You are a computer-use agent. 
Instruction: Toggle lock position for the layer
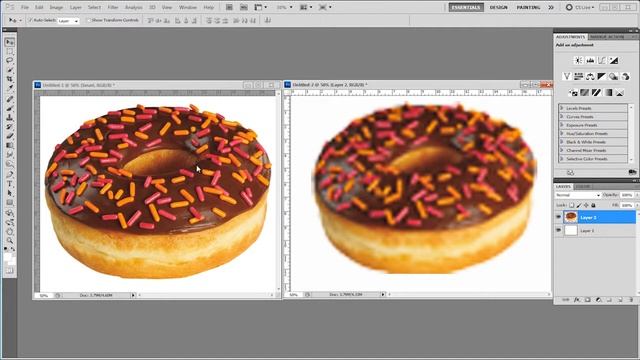pos(586,205)
